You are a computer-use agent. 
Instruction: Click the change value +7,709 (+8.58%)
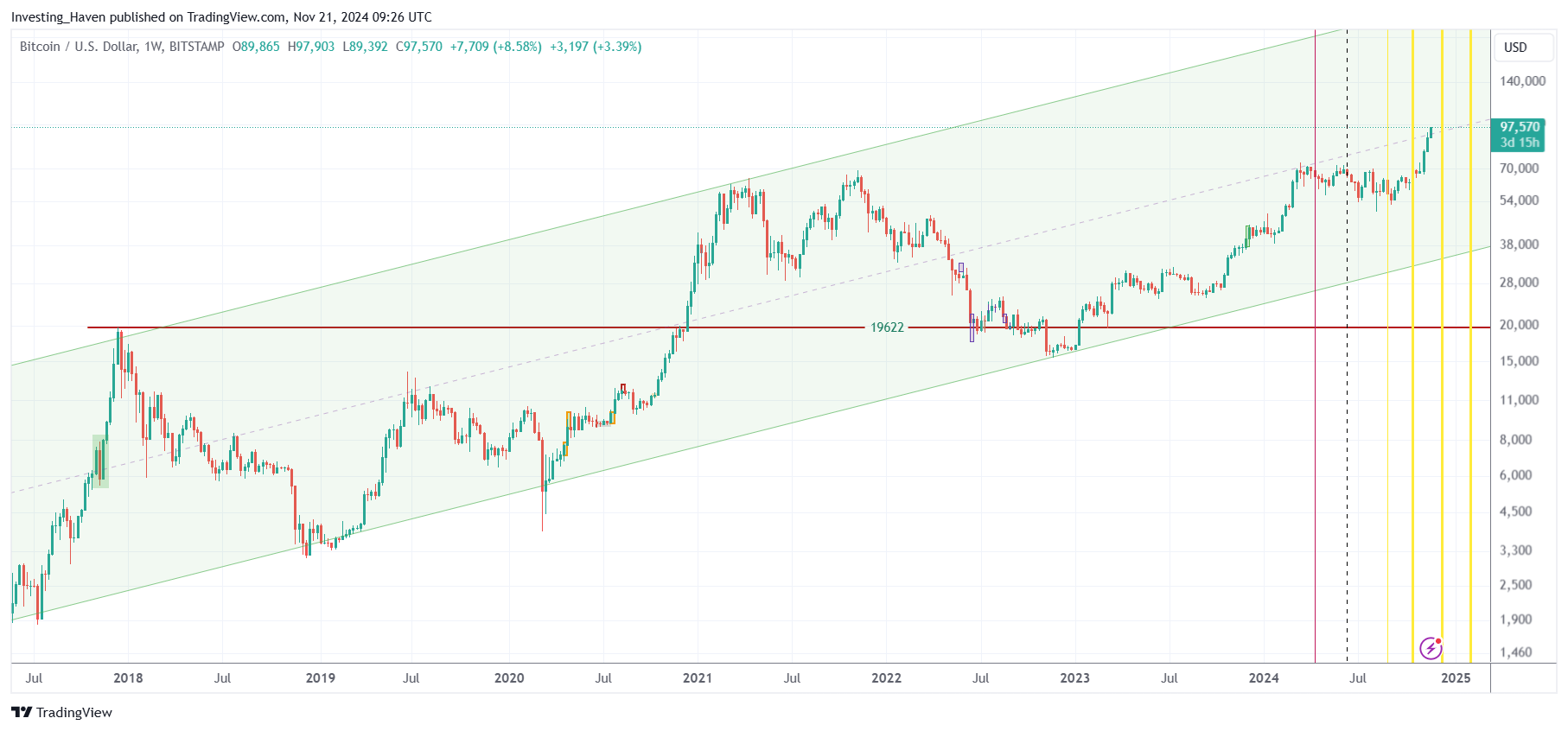click(496, 47)
